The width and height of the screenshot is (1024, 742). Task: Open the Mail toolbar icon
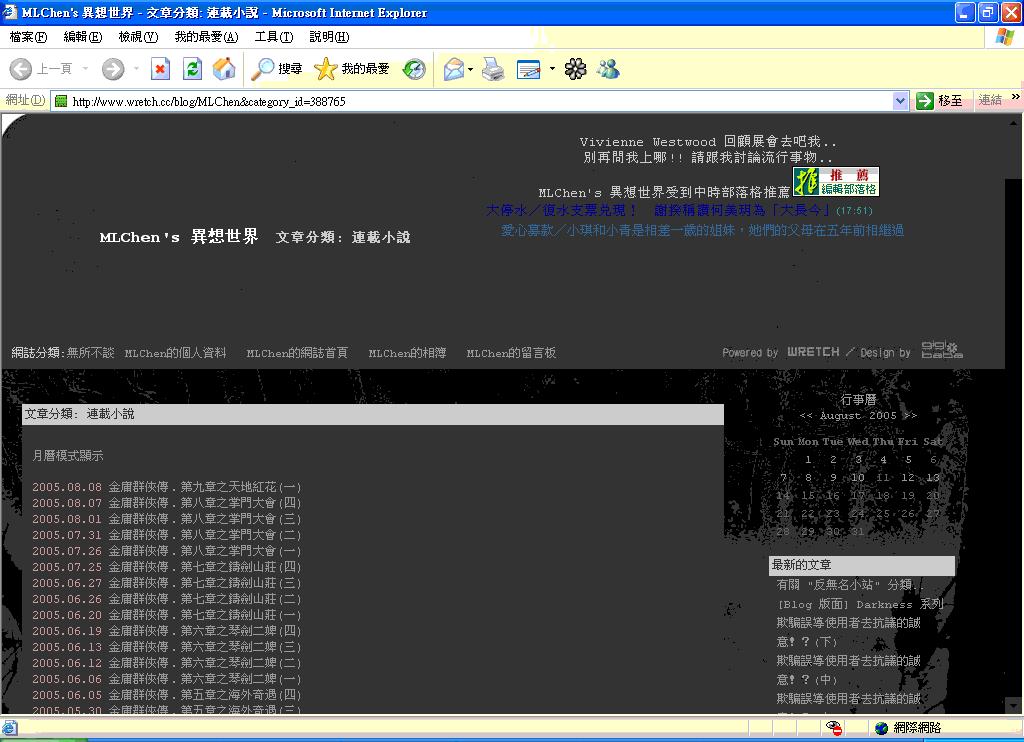coord(454,69)
